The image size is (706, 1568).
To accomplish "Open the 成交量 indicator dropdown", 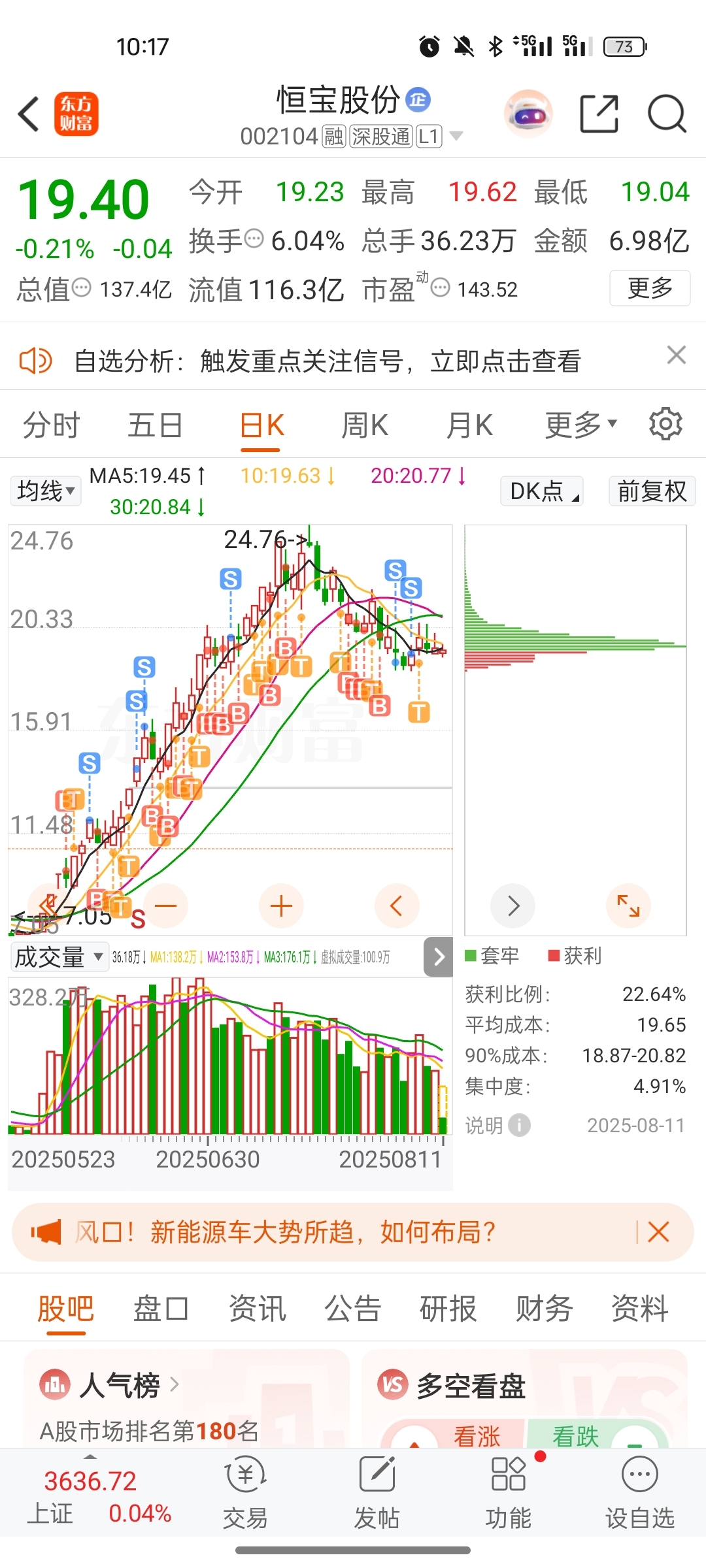I will pyautogui.click(x=59, y=957).
